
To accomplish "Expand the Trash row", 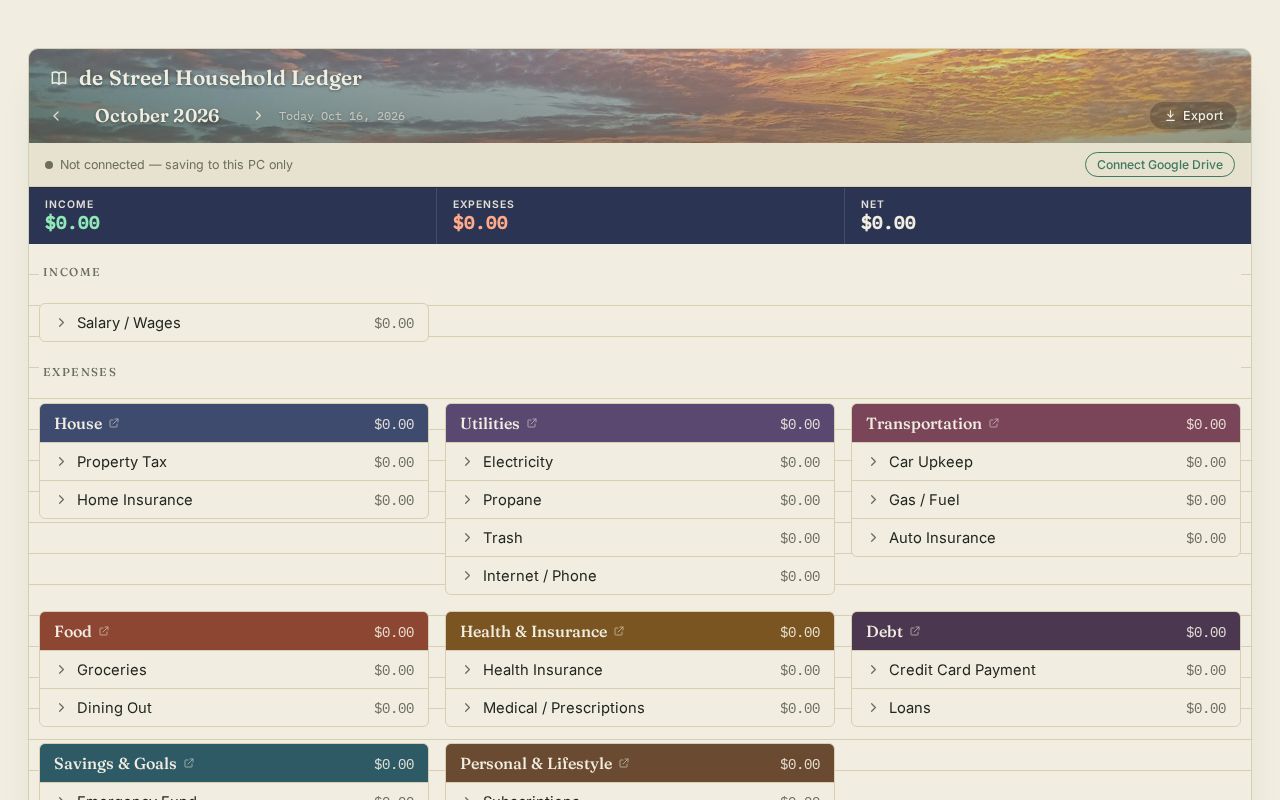I will pyautogui.click(x=640, y=538).
